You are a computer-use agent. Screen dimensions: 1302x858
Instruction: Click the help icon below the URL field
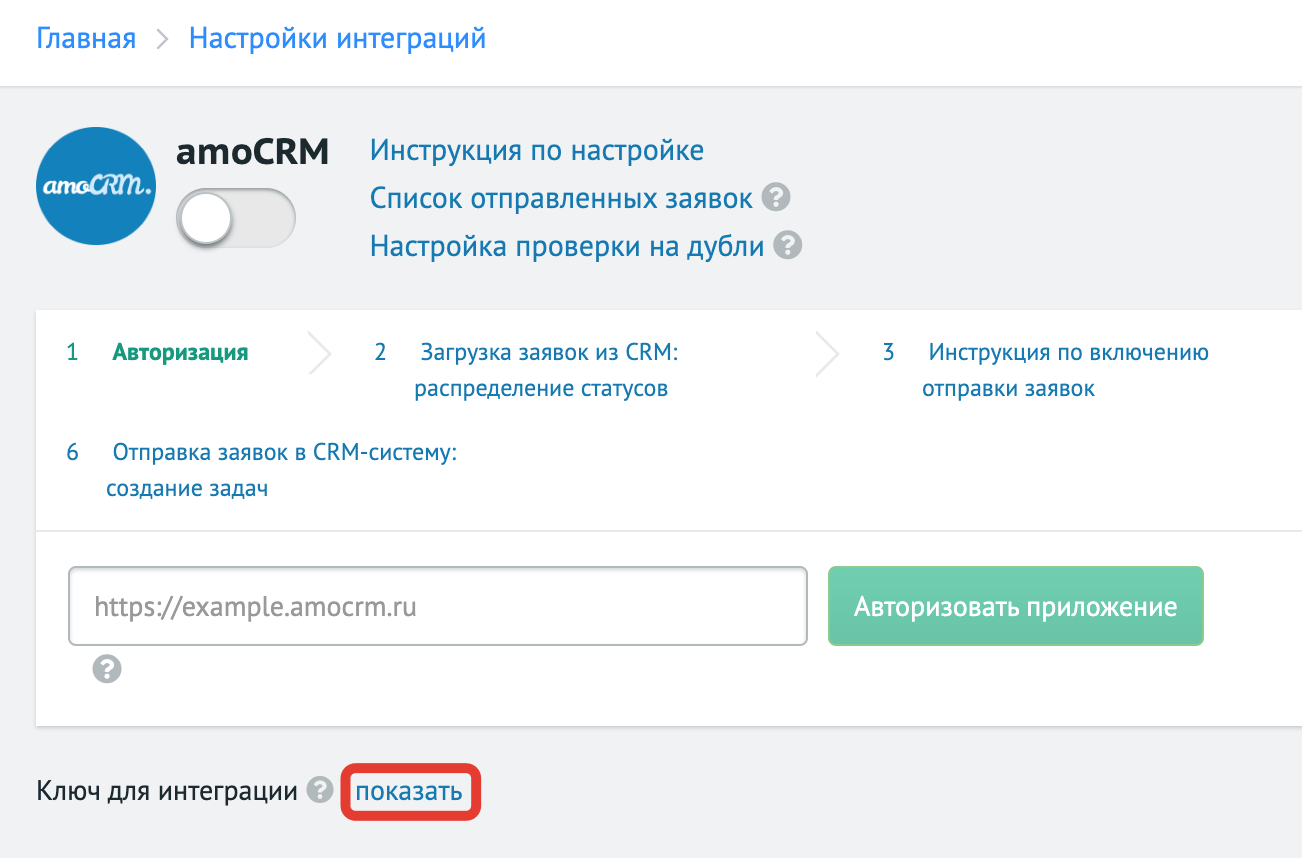click(107, 669)
